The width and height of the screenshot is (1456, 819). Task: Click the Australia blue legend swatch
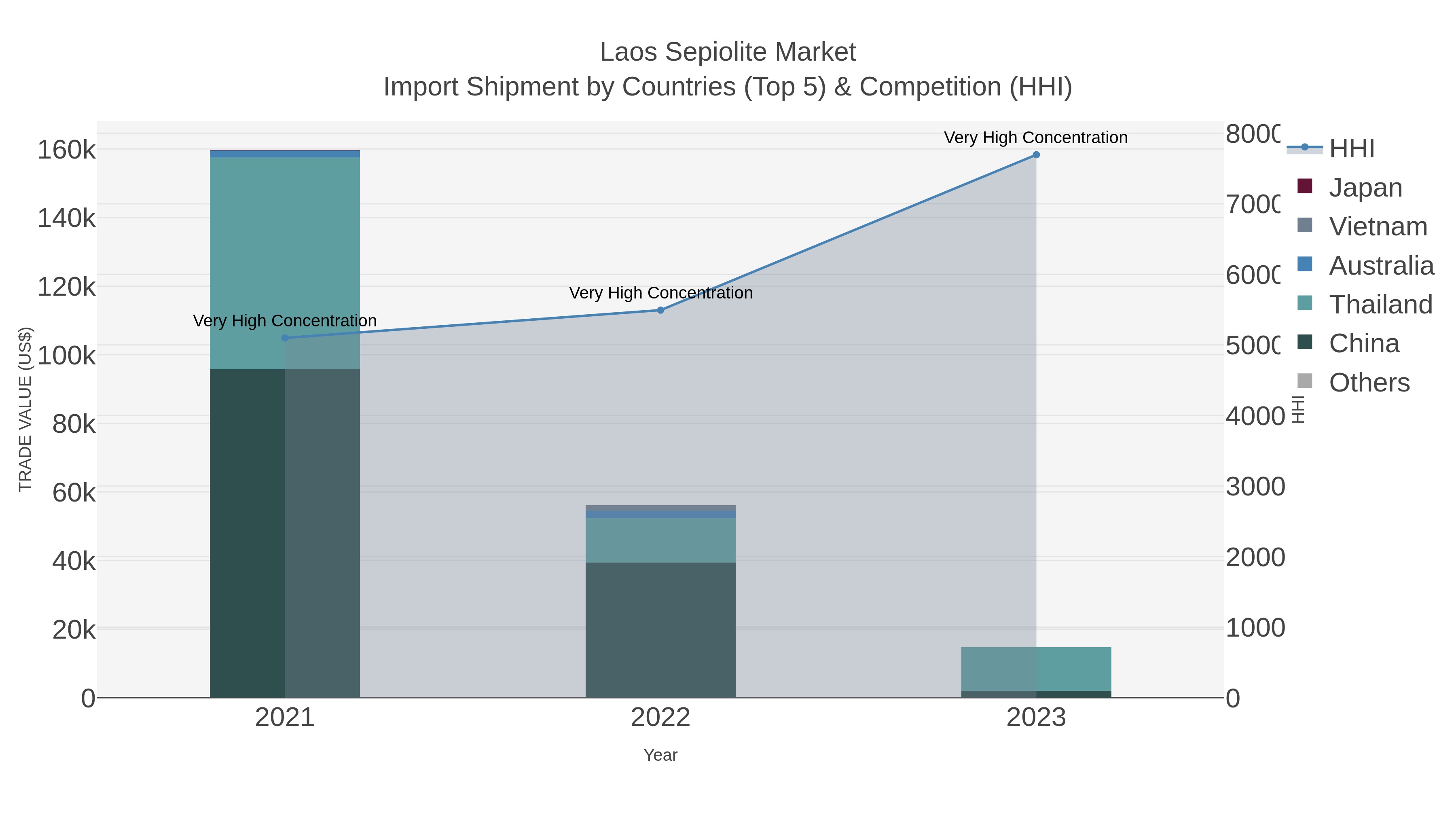[x=1304, y=264]
